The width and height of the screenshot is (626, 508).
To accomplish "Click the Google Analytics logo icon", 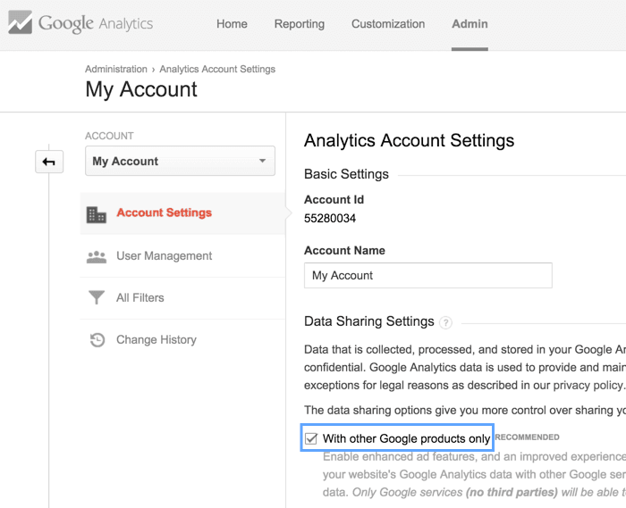I will pyautogui.click(x=20, y=23).
